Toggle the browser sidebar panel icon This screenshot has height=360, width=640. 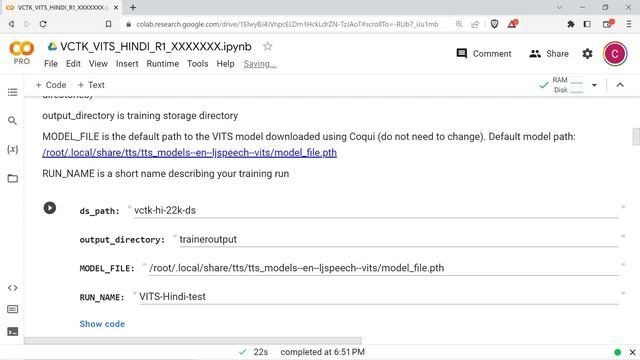click(587, 24)
